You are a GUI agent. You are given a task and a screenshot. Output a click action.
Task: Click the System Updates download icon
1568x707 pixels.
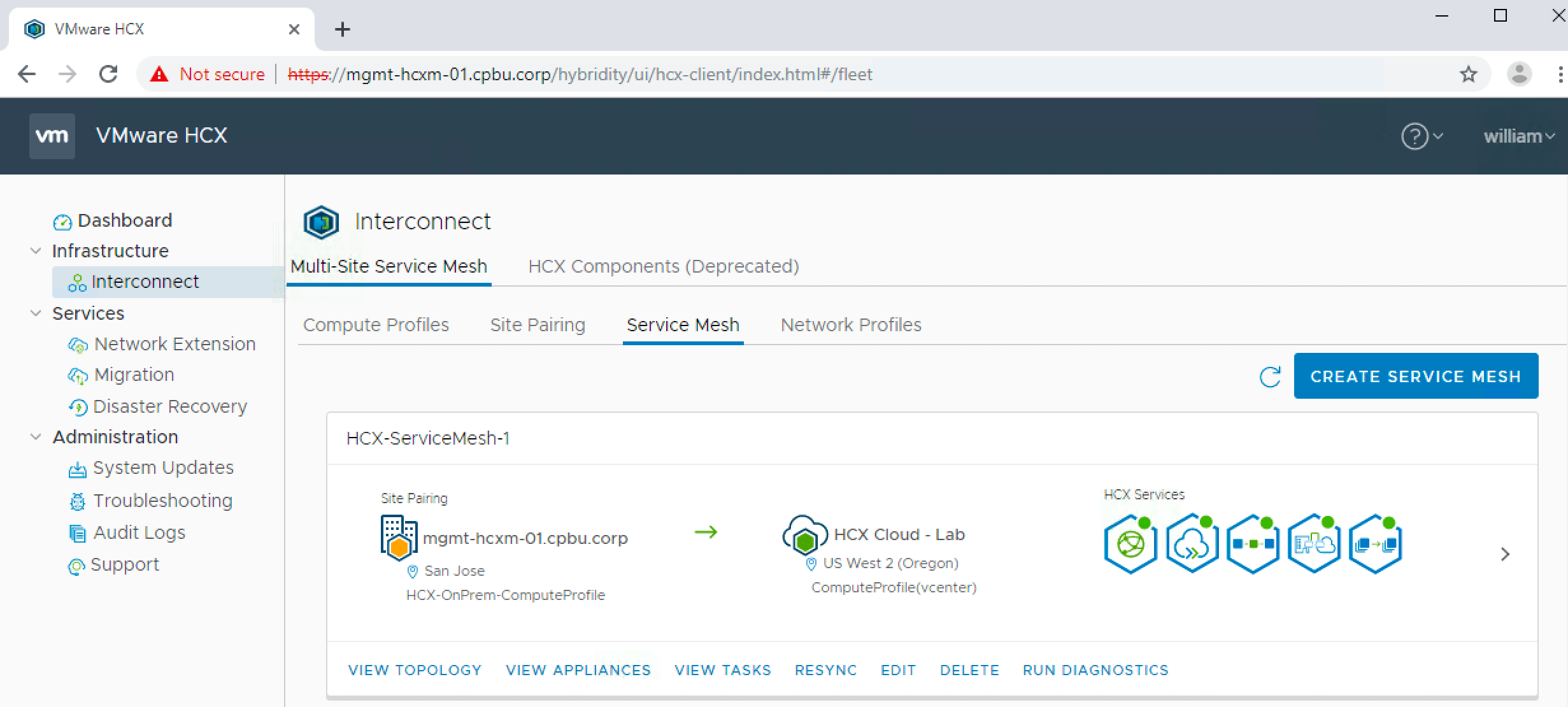coord(78,469)
